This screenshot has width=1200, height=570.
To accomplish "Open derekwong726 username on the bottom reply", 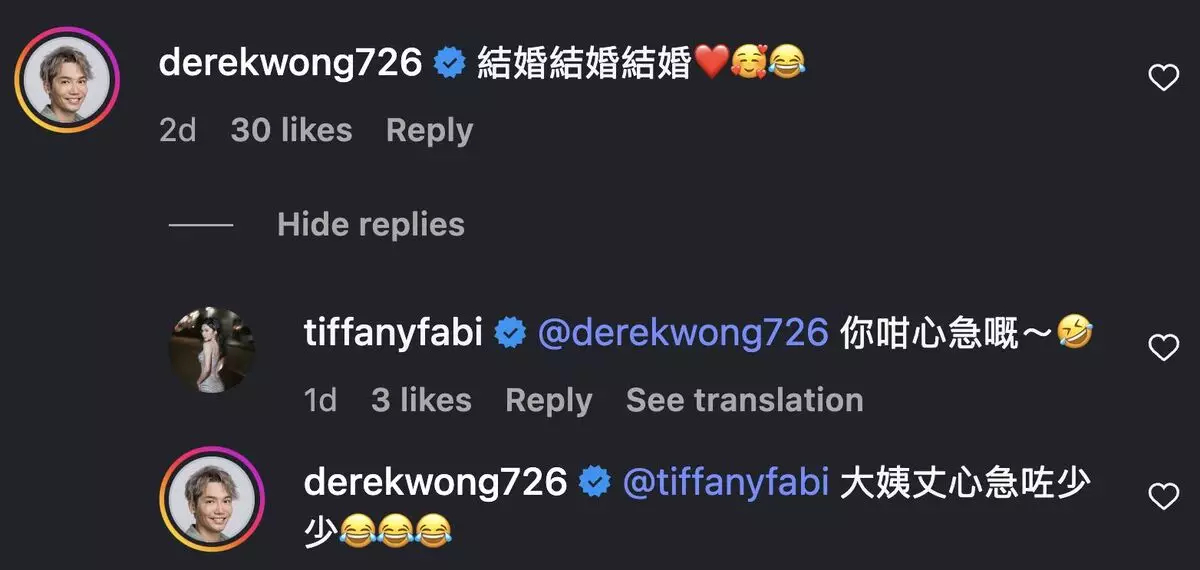I will 435,483.
